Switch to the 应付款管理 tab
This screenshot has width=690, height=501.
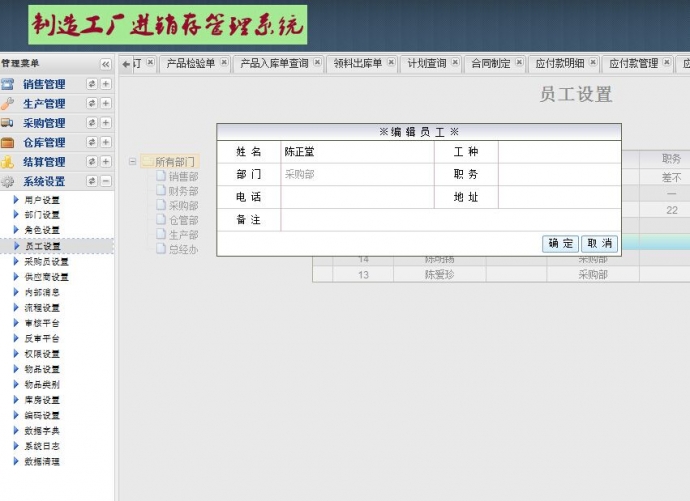click(x=634, y=63)
